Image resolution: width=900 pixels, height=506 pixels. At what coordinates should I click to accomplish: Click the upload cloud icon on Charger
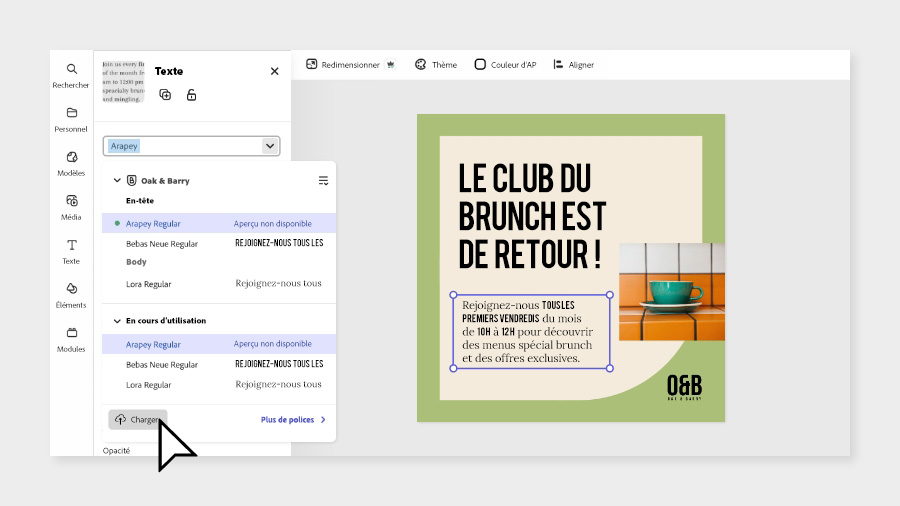[x=121, y=419]
